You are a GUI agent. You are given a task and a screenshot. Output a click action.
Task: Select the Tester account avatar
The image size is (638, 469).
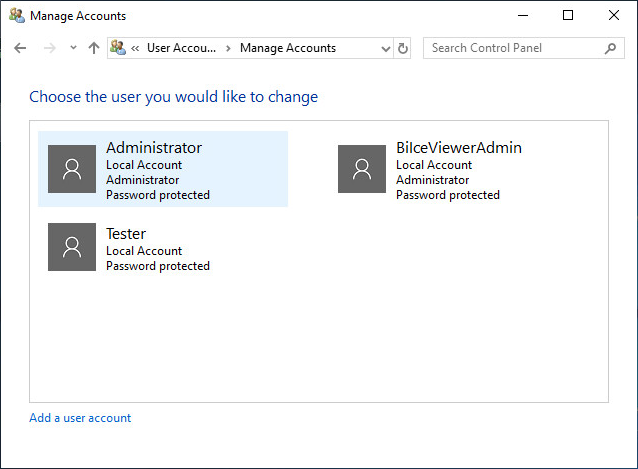point(72,247)
